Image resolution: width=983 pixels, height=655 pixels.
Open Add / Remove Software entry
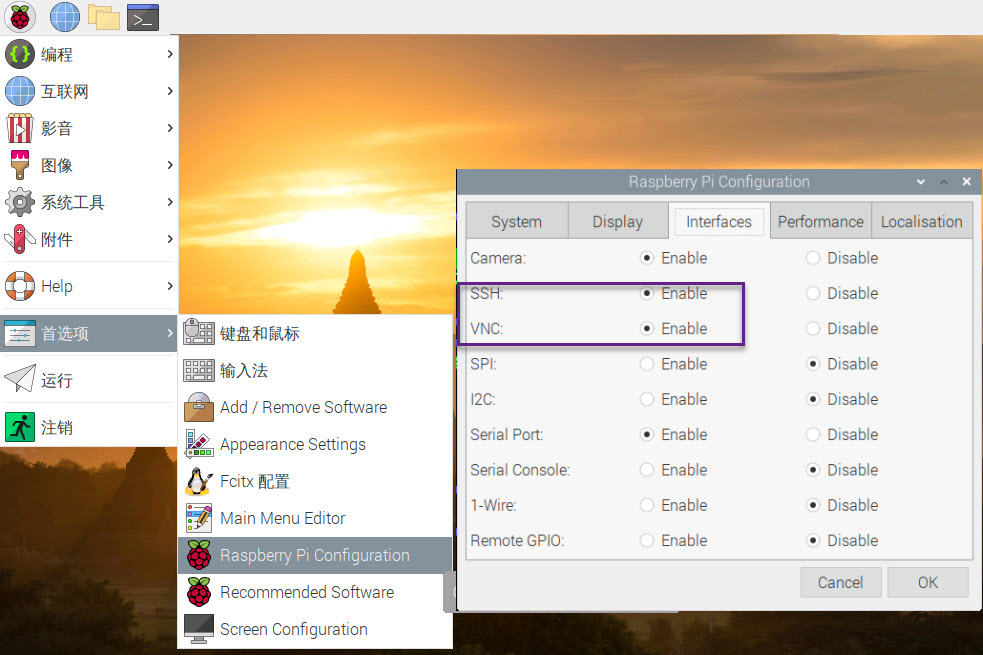[315, 407]
